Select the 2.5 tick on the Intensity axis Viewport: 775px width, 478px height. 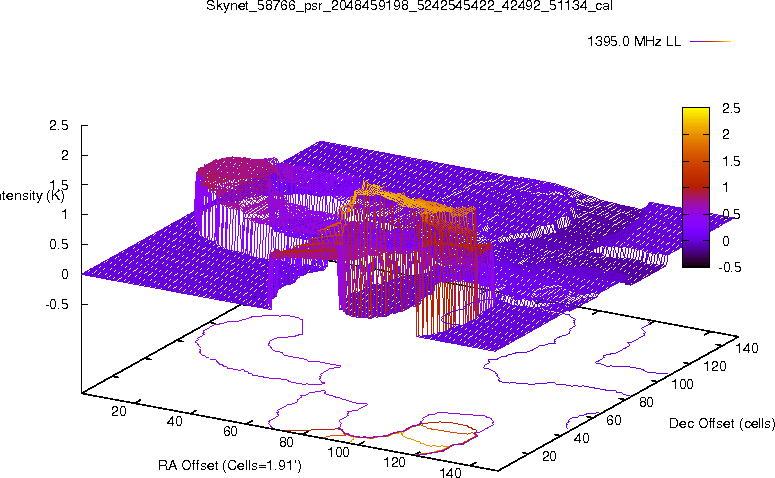coord(59,126)
